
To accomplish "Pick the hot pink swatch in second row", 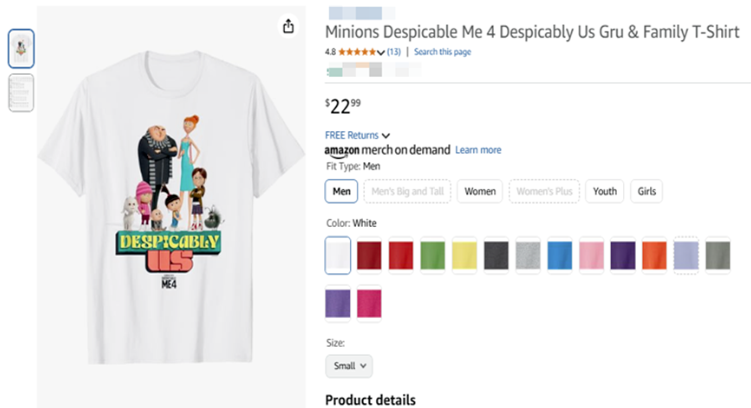I will coord(369,303).
